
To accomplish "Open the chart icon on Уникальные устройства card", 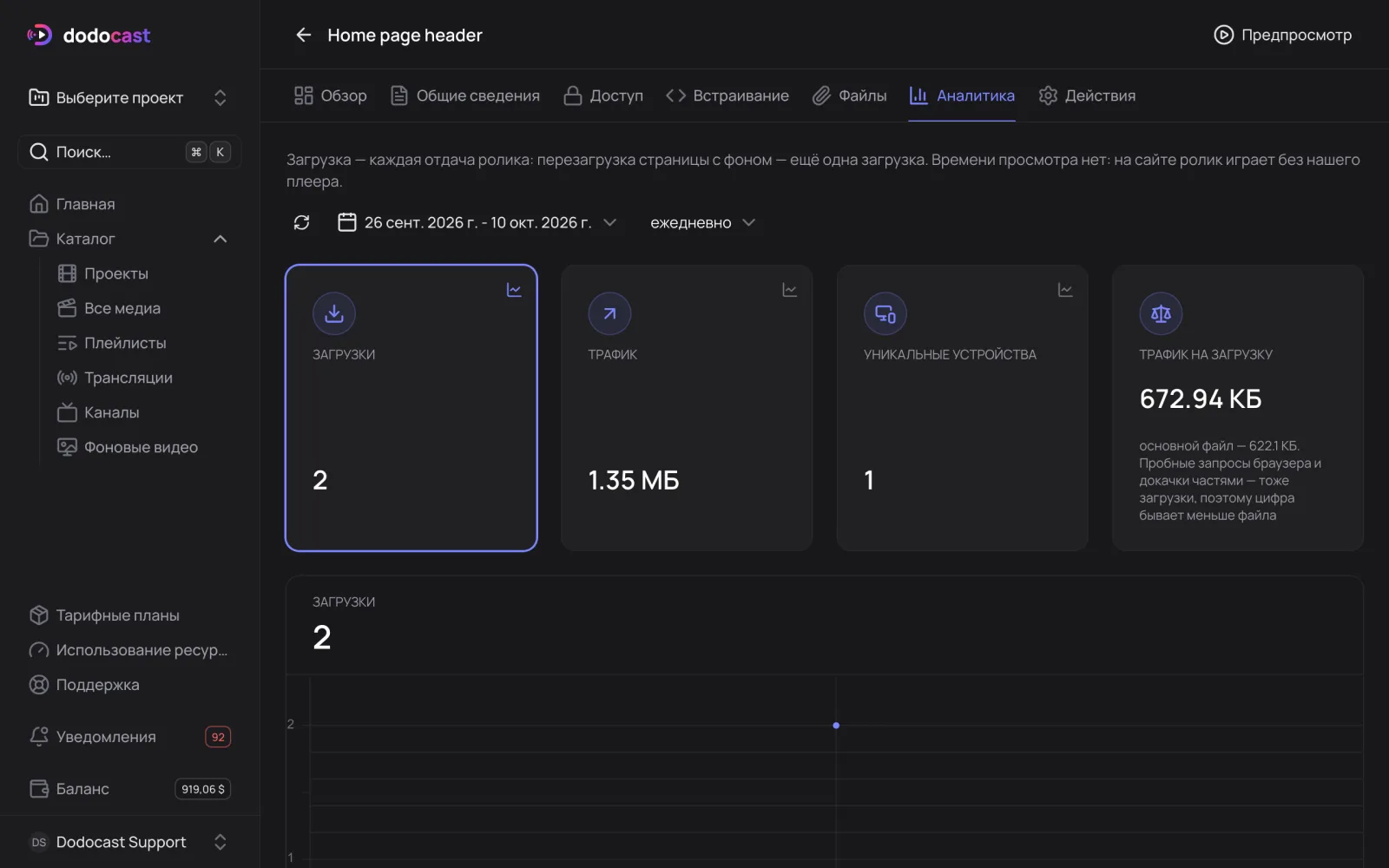I will point(1065,290).
